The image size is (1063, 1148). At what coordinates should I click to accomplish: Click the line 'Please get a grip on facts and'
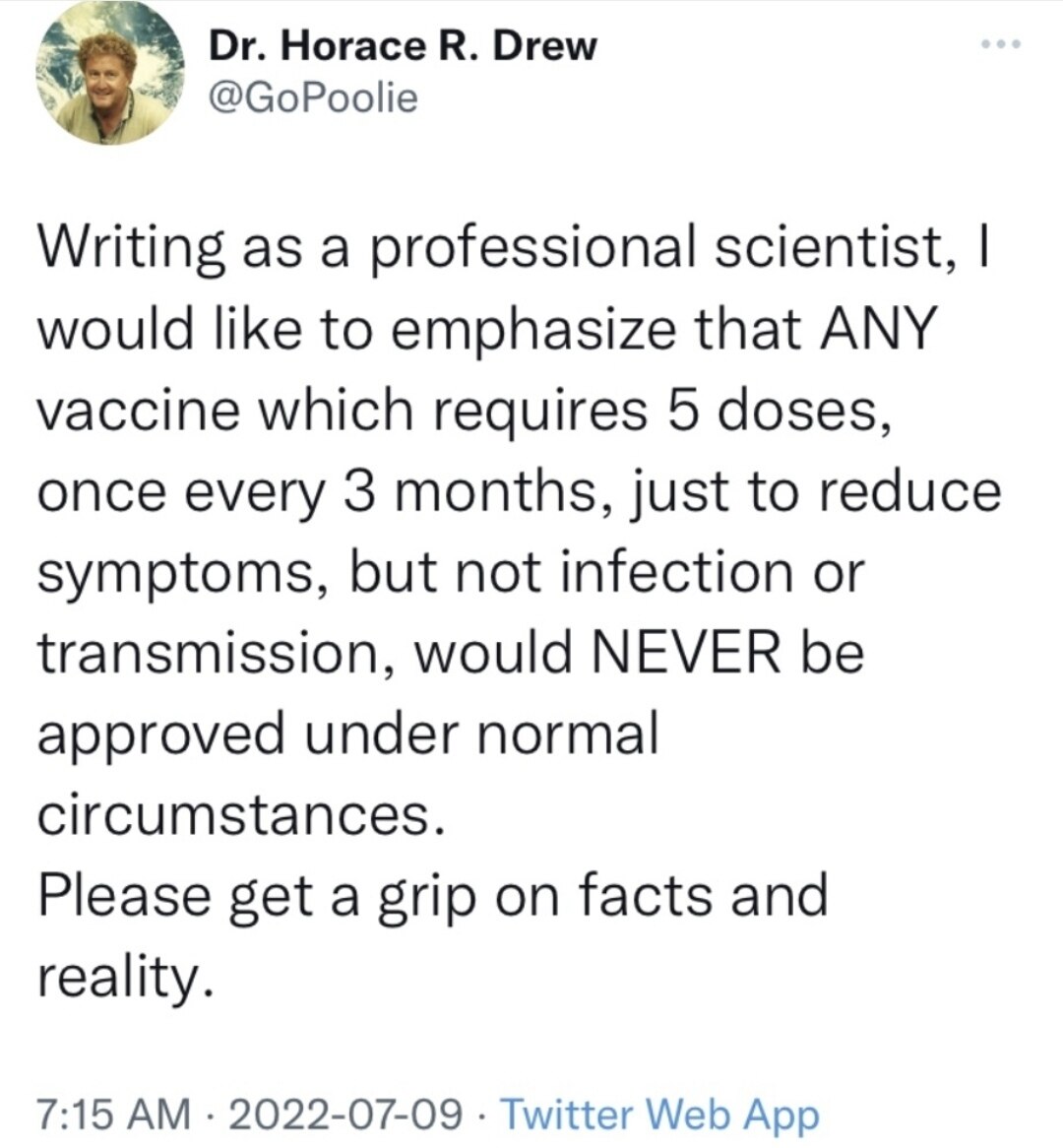(433, 896)
